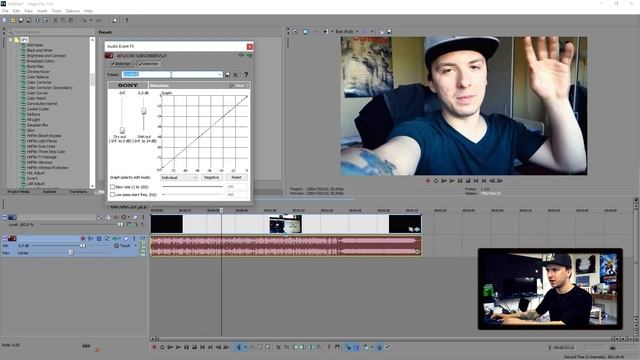640x360 pixels.
Task: Open the Insert menu
Action: point(42,11)
